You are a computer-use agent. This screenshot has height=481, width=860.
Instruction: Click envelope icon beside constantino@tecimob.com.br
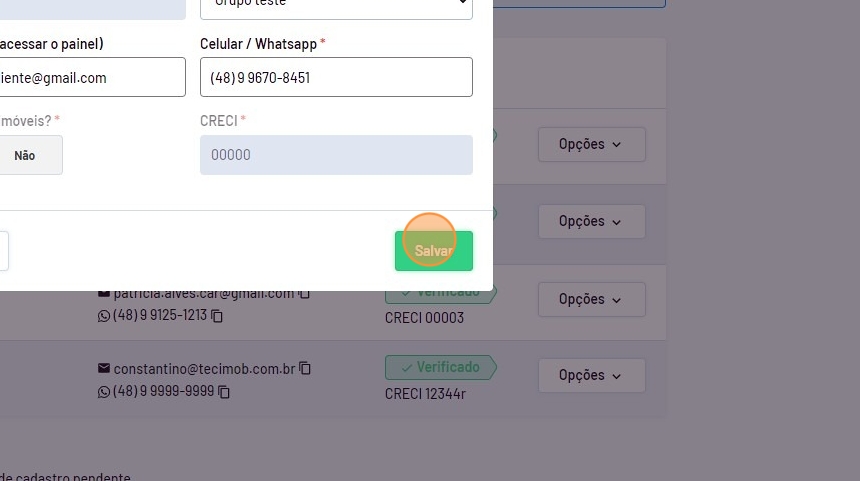click(104, 369)
